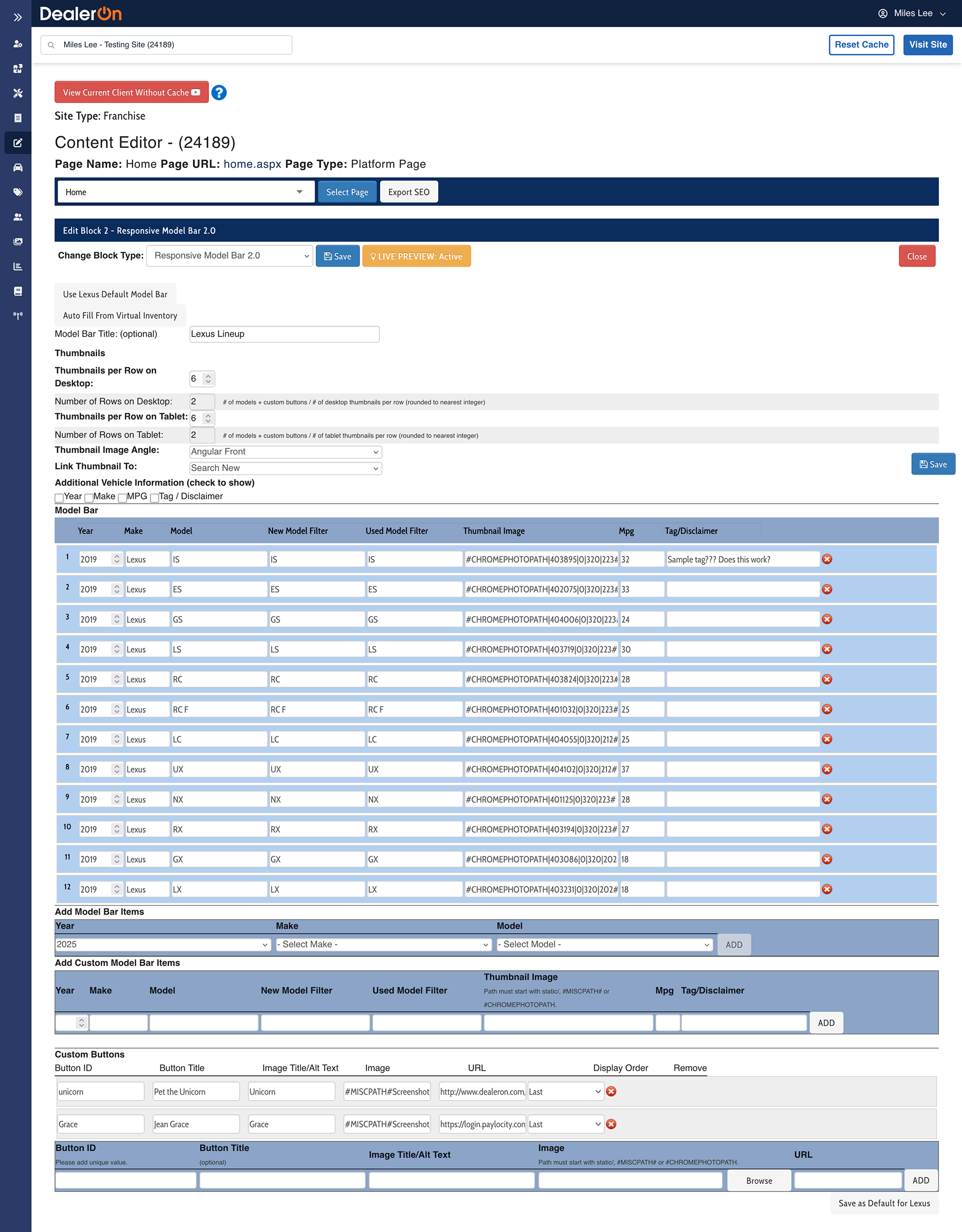Click Save as Default for Lexus
Screen dimensions: 962x1232
pos(884,1203)
